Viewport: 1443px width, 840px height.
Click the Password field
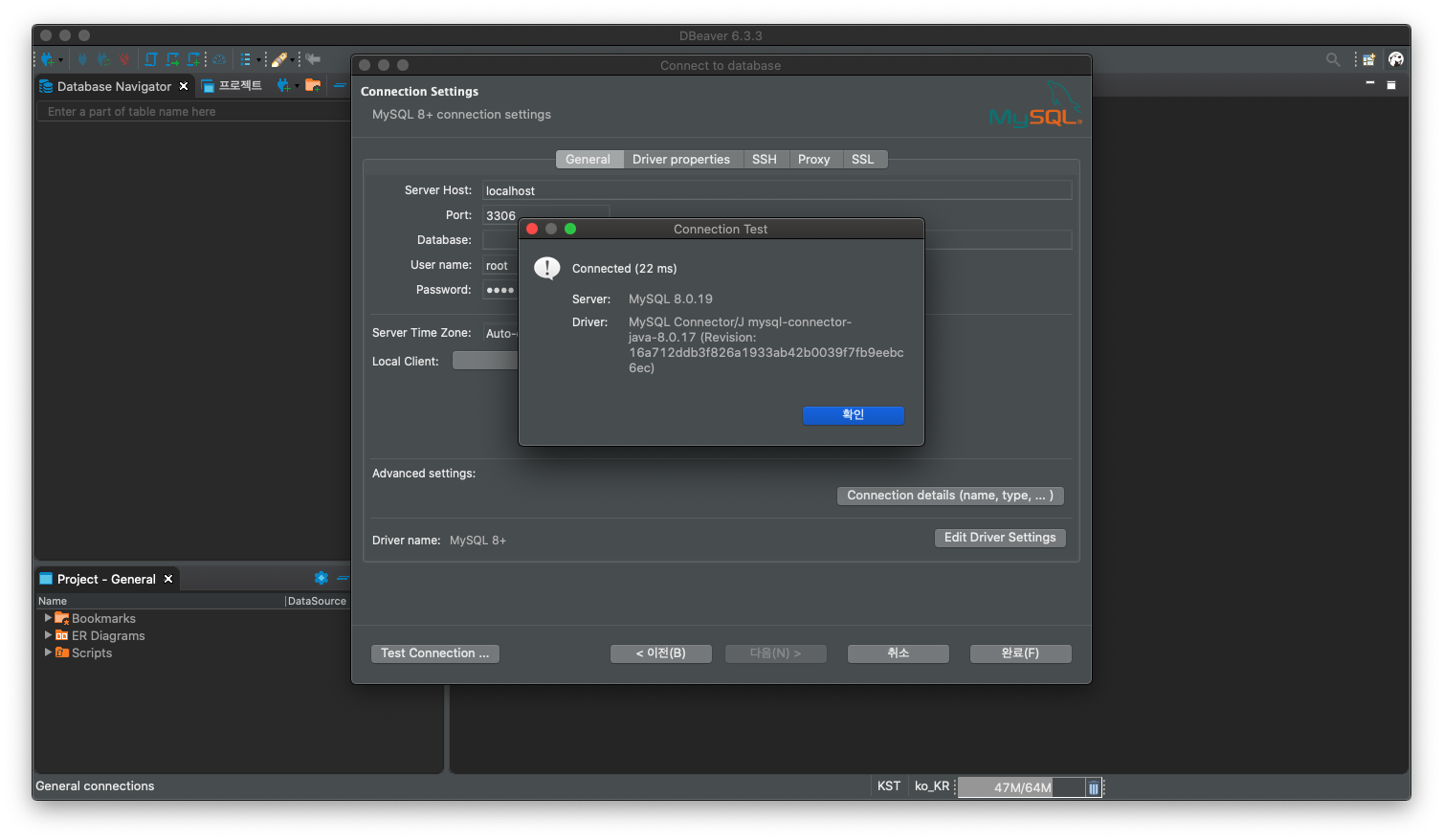[x=500, y=290]
